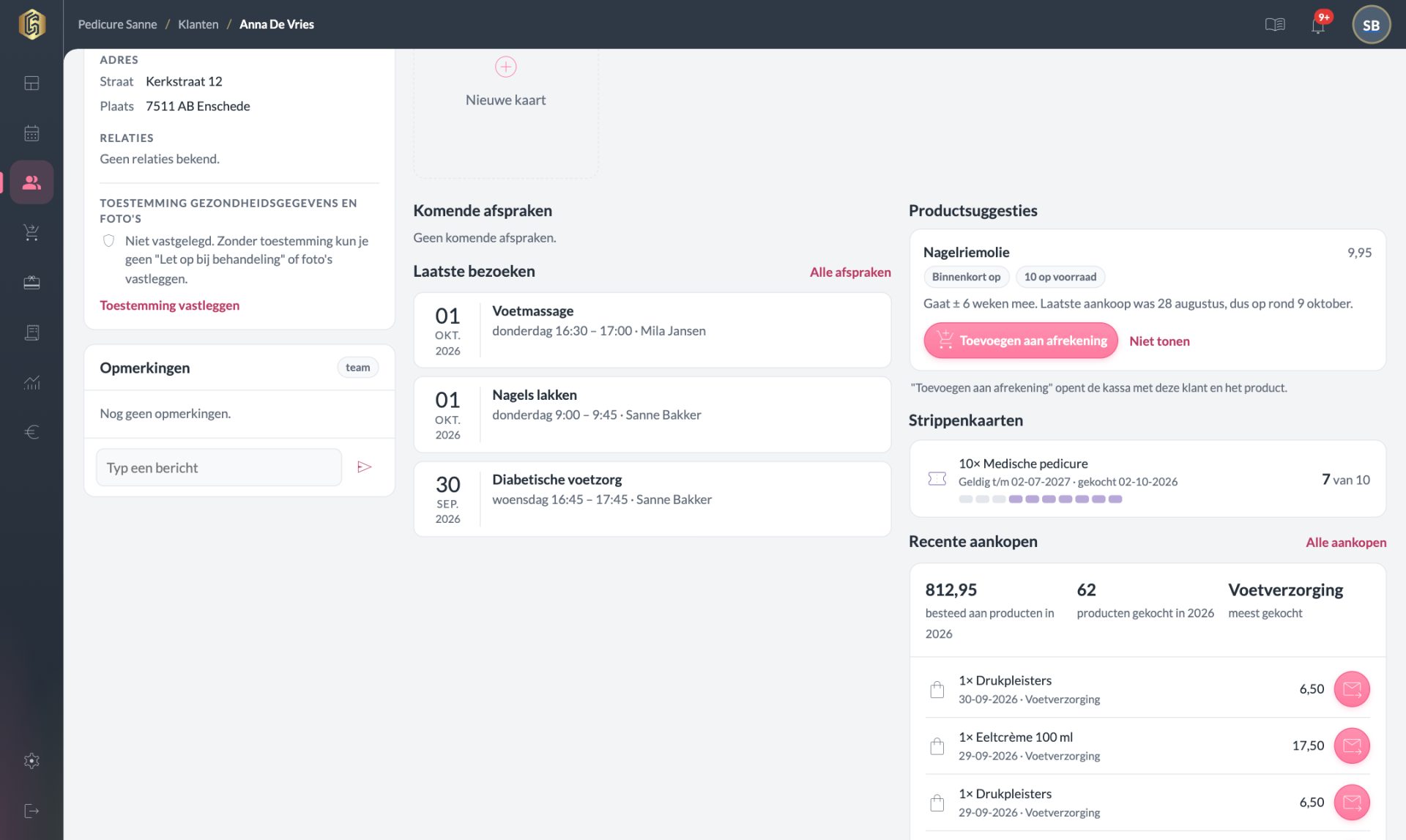1406x840 pixels.
Task: Select the shopping cart sidebar icon
Action: [x=31, y=233]
